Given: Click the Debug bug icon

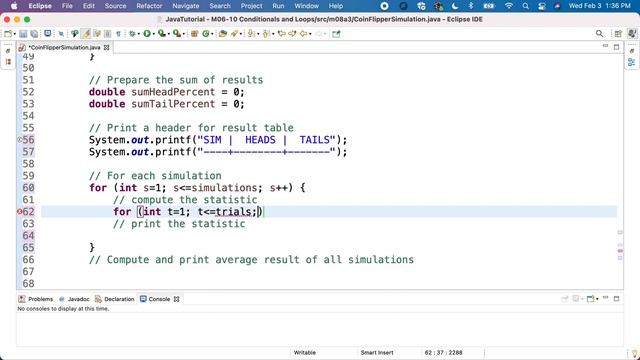Looking at the screenshot, I should coord(132,34).
